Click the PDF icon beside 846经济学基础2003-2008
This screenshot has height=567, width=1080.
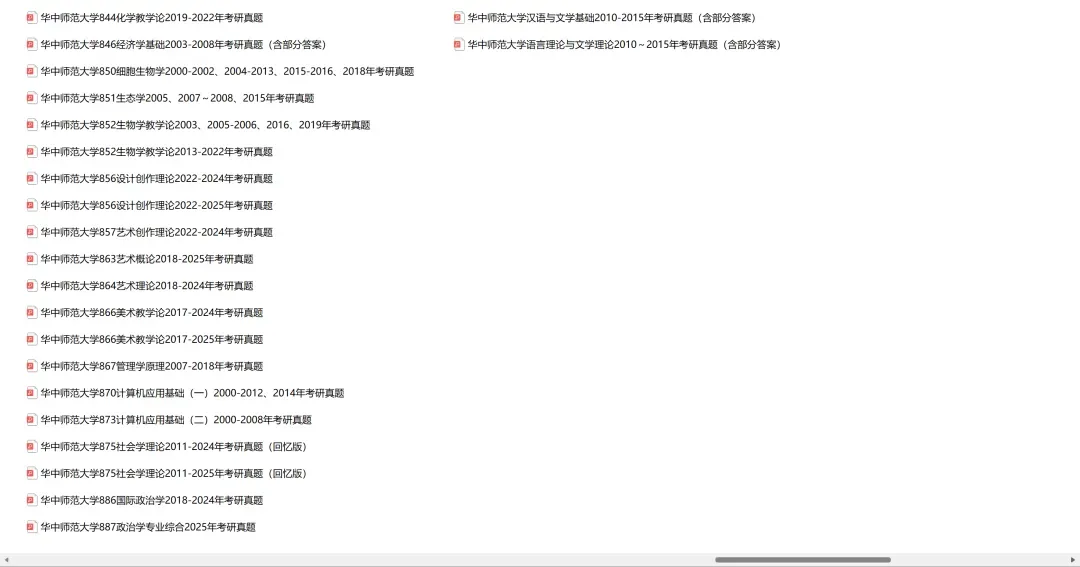click(31, 45)
